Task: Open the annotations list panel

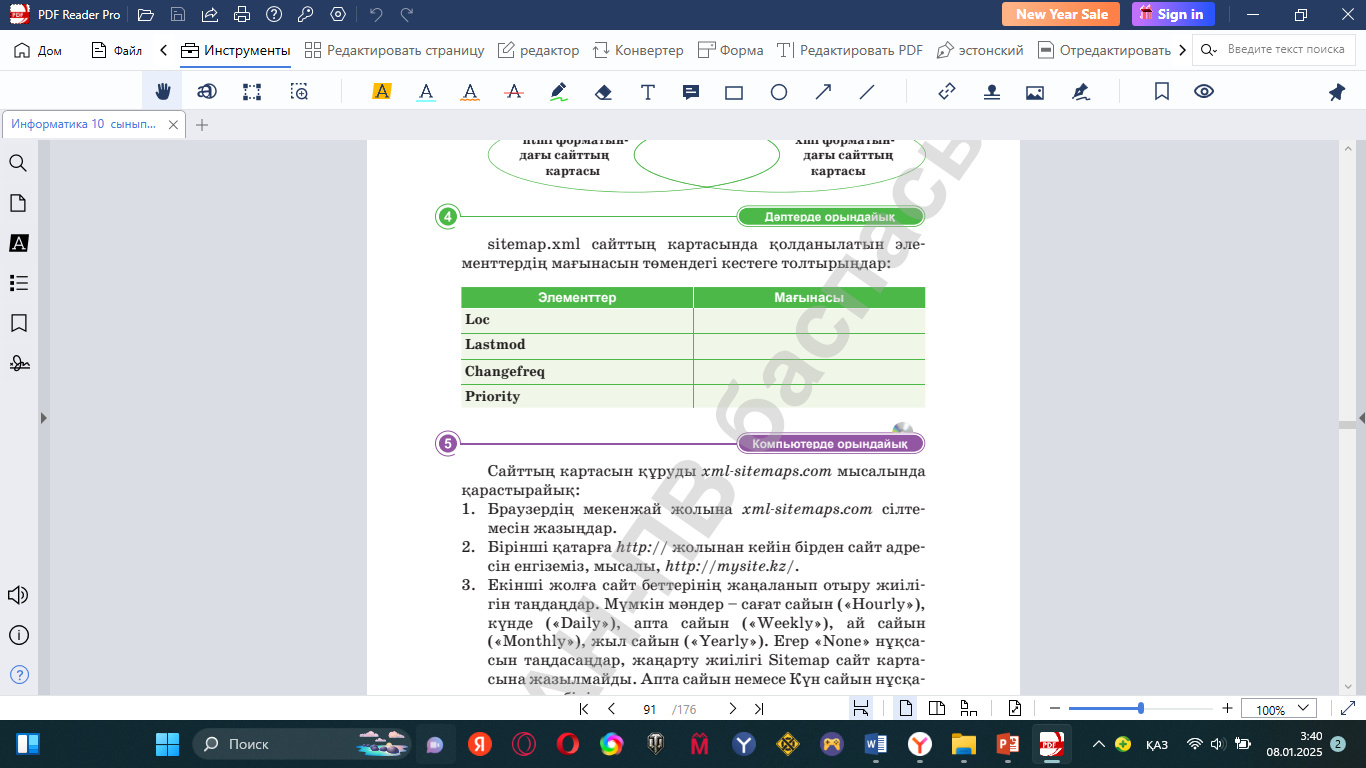Action: point(18,243)
